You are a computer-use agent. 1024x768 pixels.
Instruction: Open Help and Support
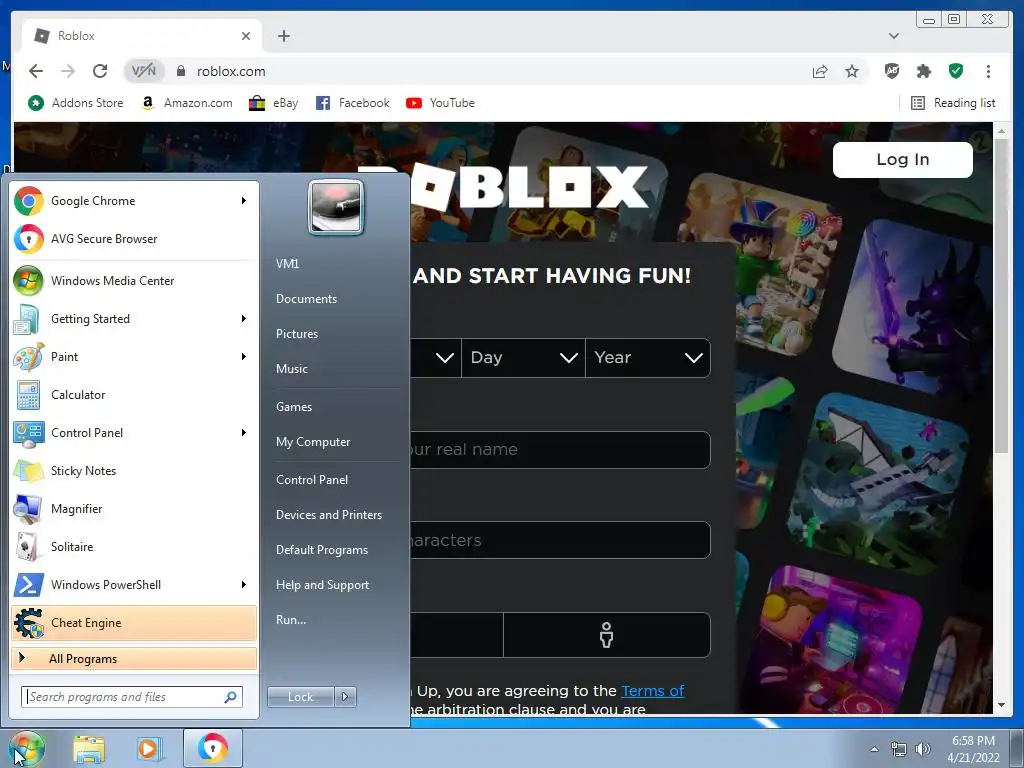[x=322, y=585]
